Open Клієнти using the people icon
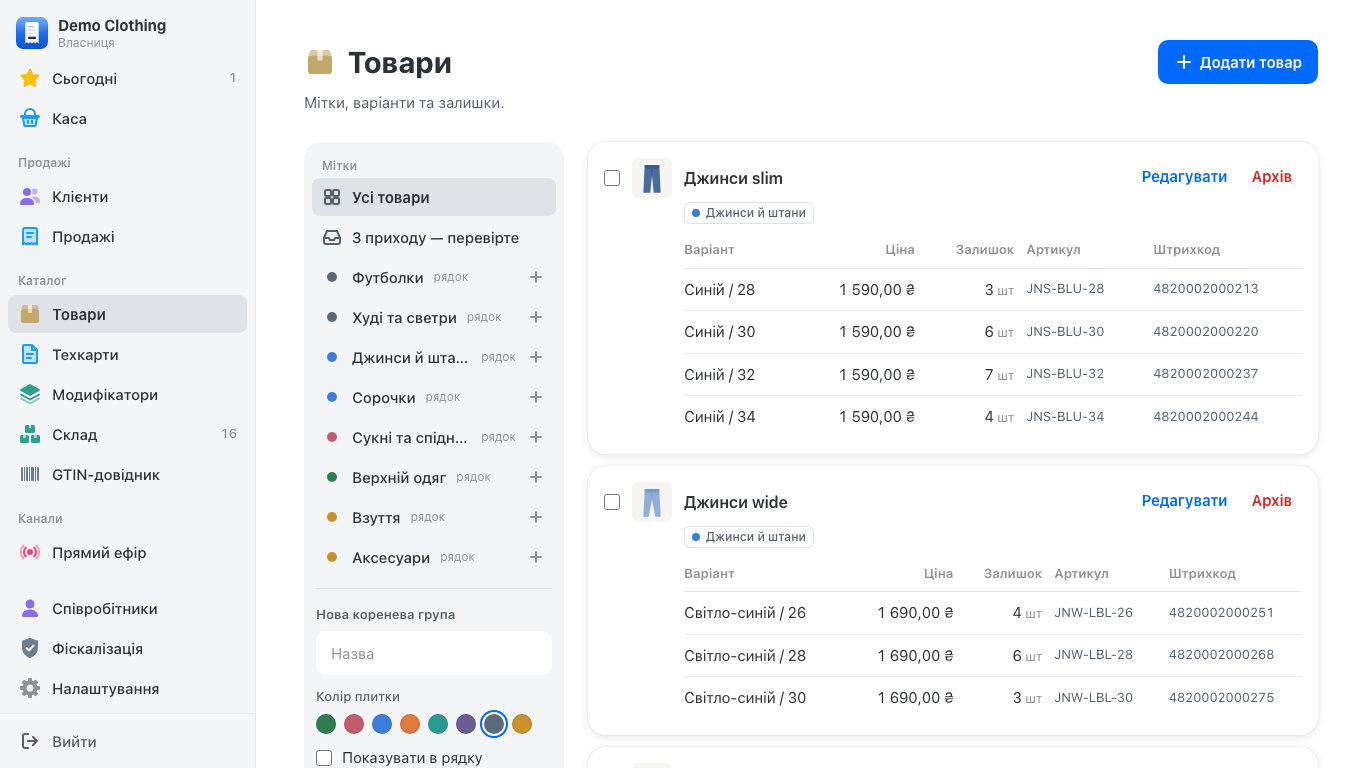The image size is (1366, 768). 30,196
